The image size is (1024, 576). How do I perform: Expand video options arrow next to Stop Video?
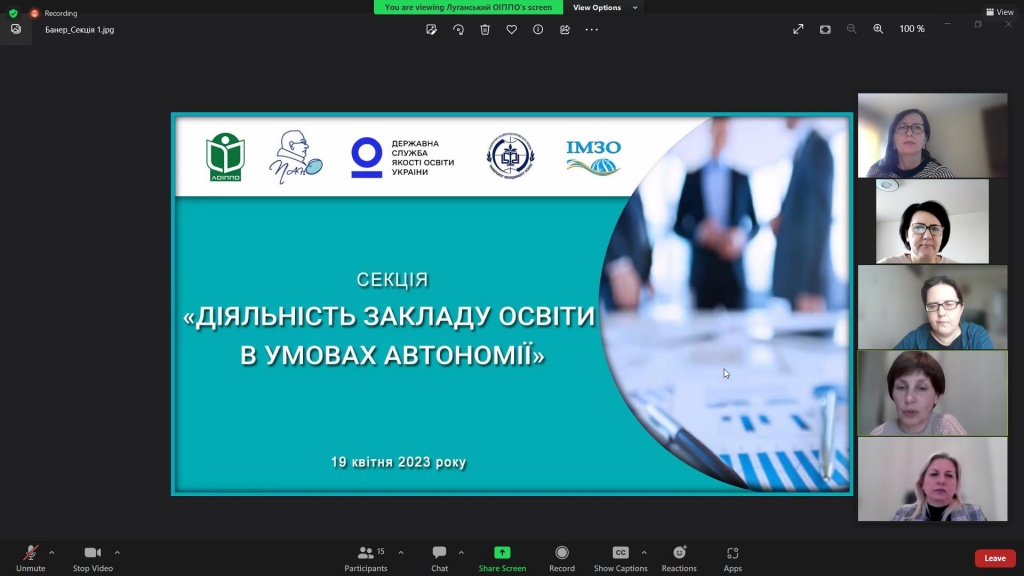[x=117, y=552]
